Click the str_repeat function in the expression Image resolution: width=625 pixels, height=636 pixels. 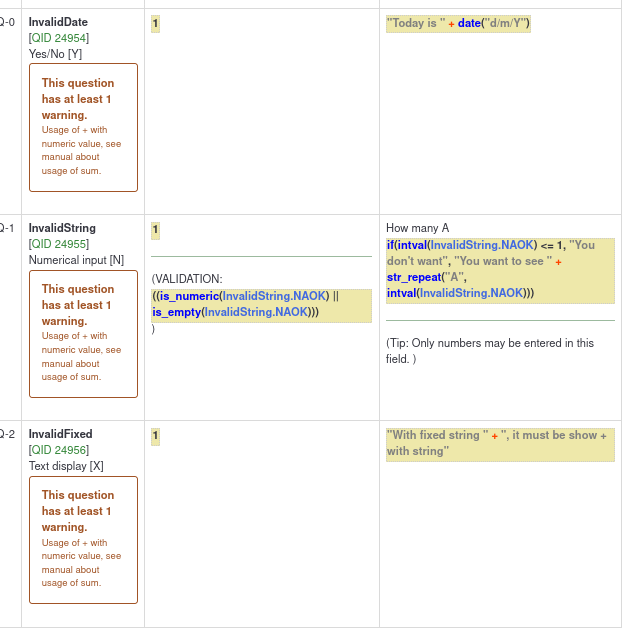point(418,277)
